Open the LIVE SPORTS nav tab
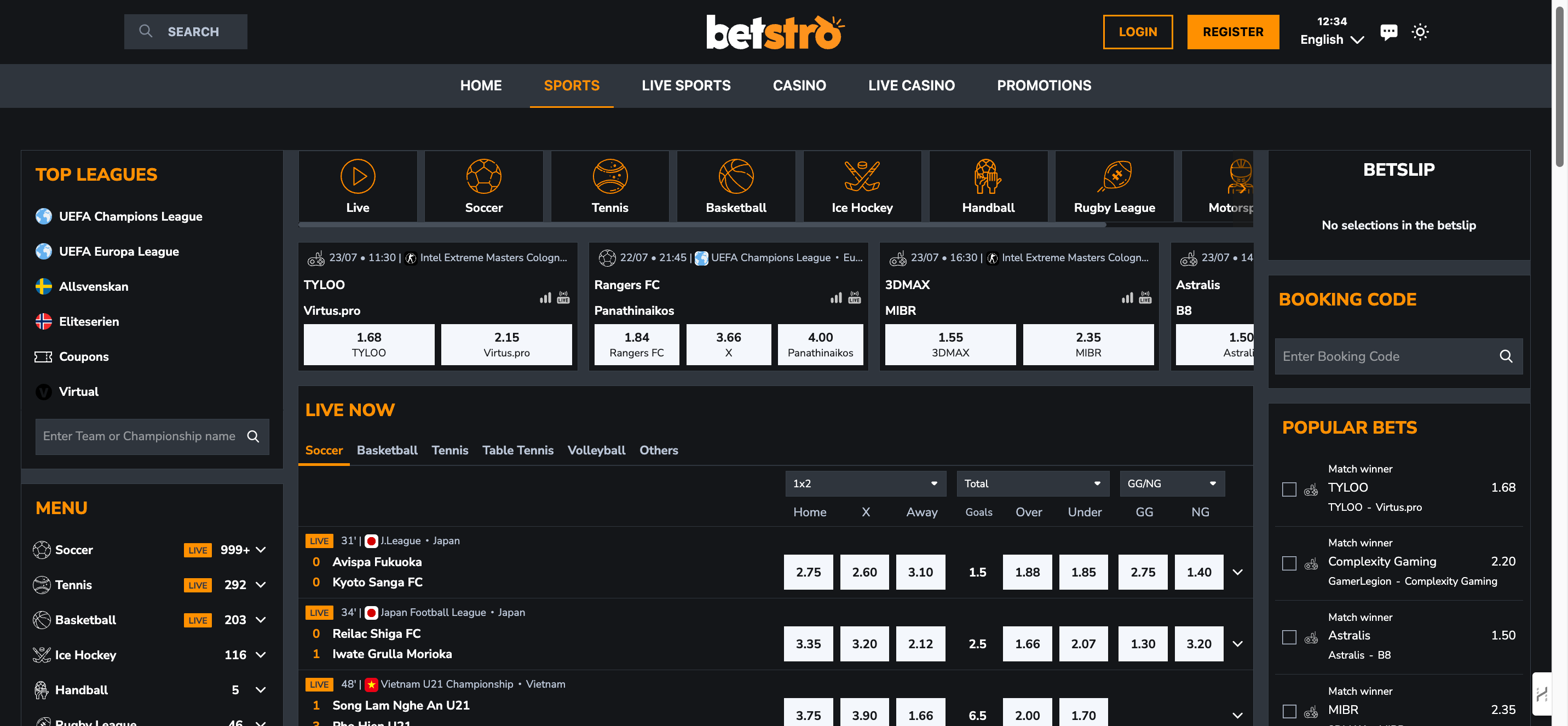The height and width of the screenshot is (726, 1568). coord(686,86)
